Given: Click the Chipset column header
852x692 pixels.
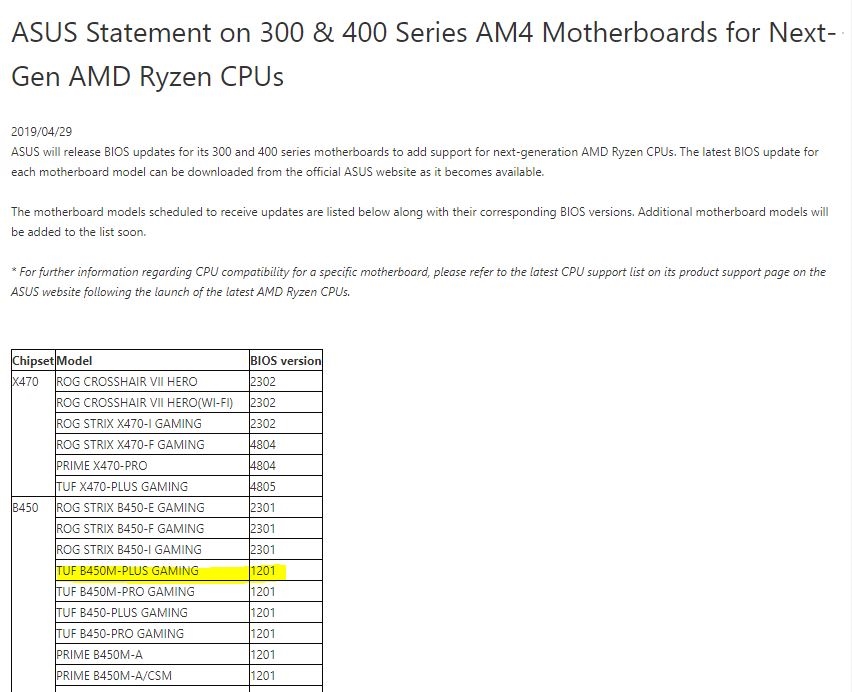Looking at the screenshot, I should (x=33, y=360).
